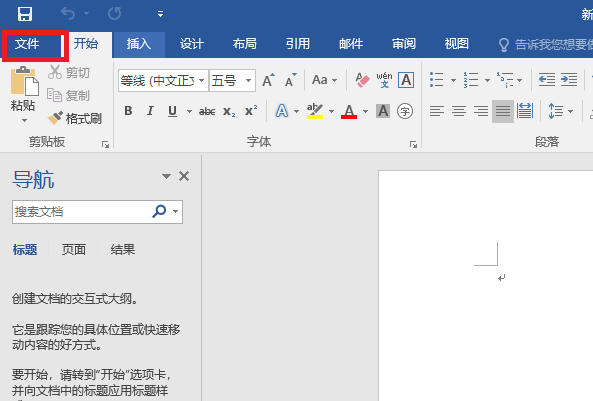Toggle Justify alignment
The image size is (593, 401).
click(503, 111)
